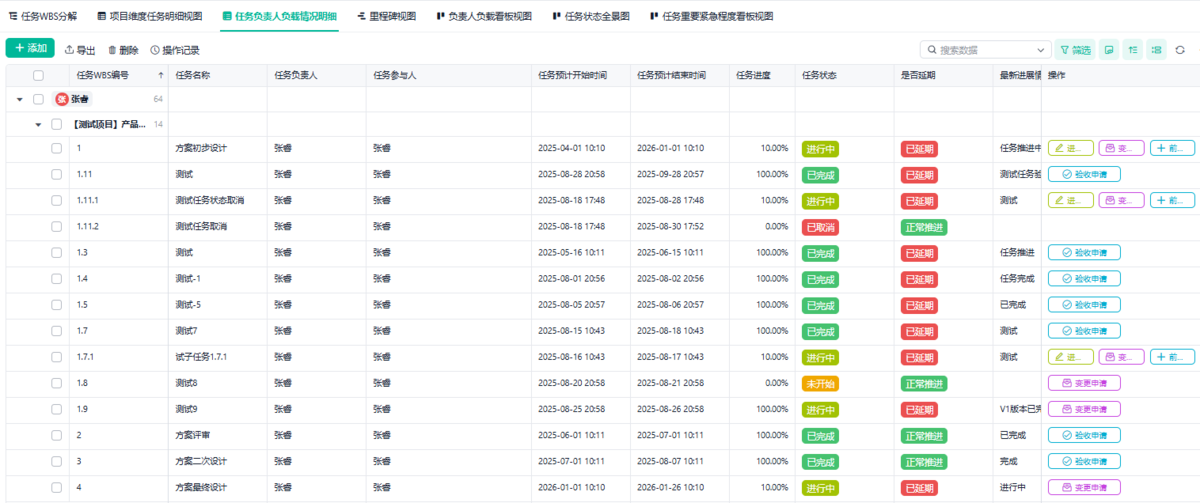Tick the select-all checkbox in table header
Image resolution: width=1200 pixels, height=503 pixels.
pyautogui.click(x=38, y=75)
